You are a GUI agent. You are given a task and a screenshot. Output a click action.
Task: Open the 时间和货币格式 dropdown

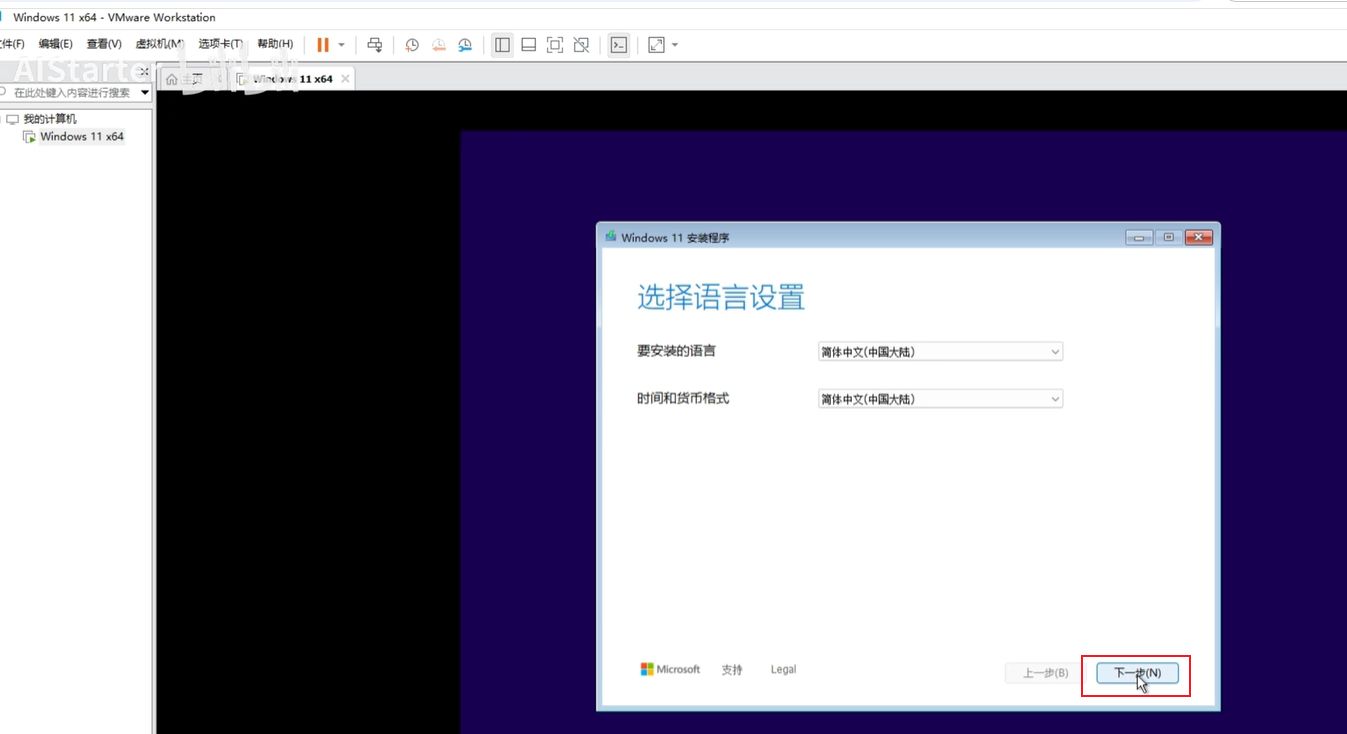(x=940, y=399)
